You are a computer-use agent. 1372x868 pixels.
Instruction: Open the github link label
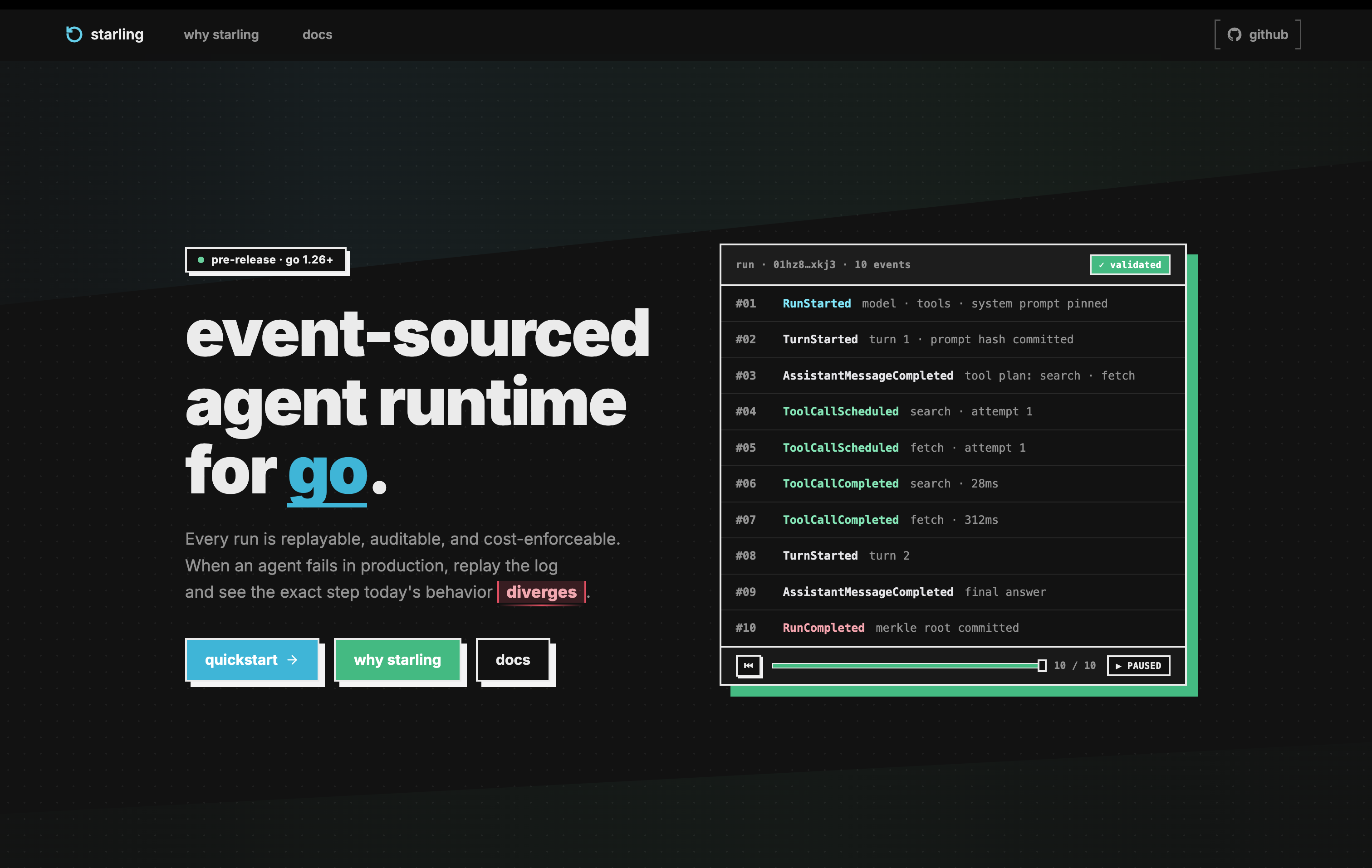[1268, 35]
